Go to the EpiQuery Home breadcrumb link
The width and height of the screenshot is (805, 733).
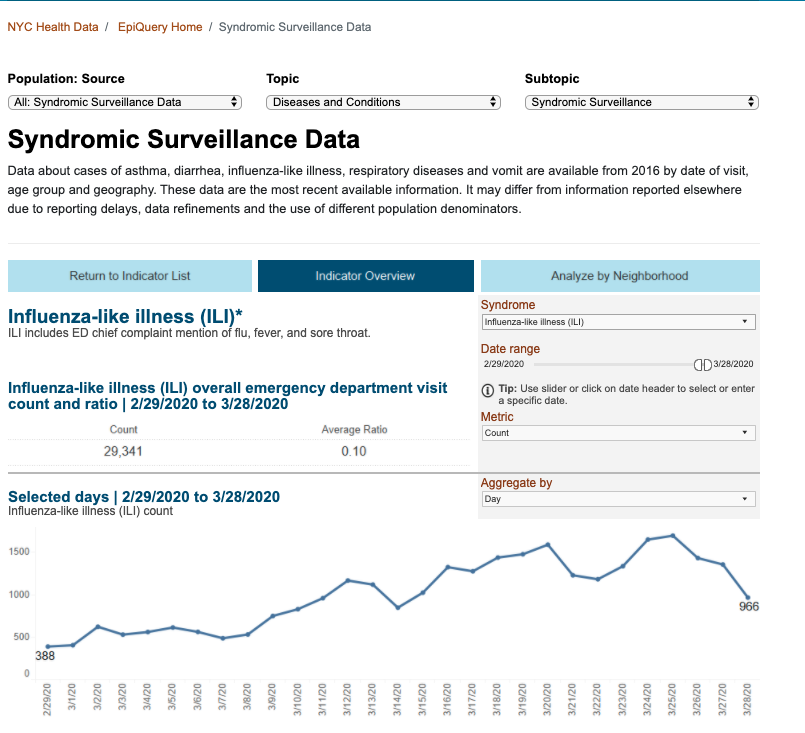(160, 27)
